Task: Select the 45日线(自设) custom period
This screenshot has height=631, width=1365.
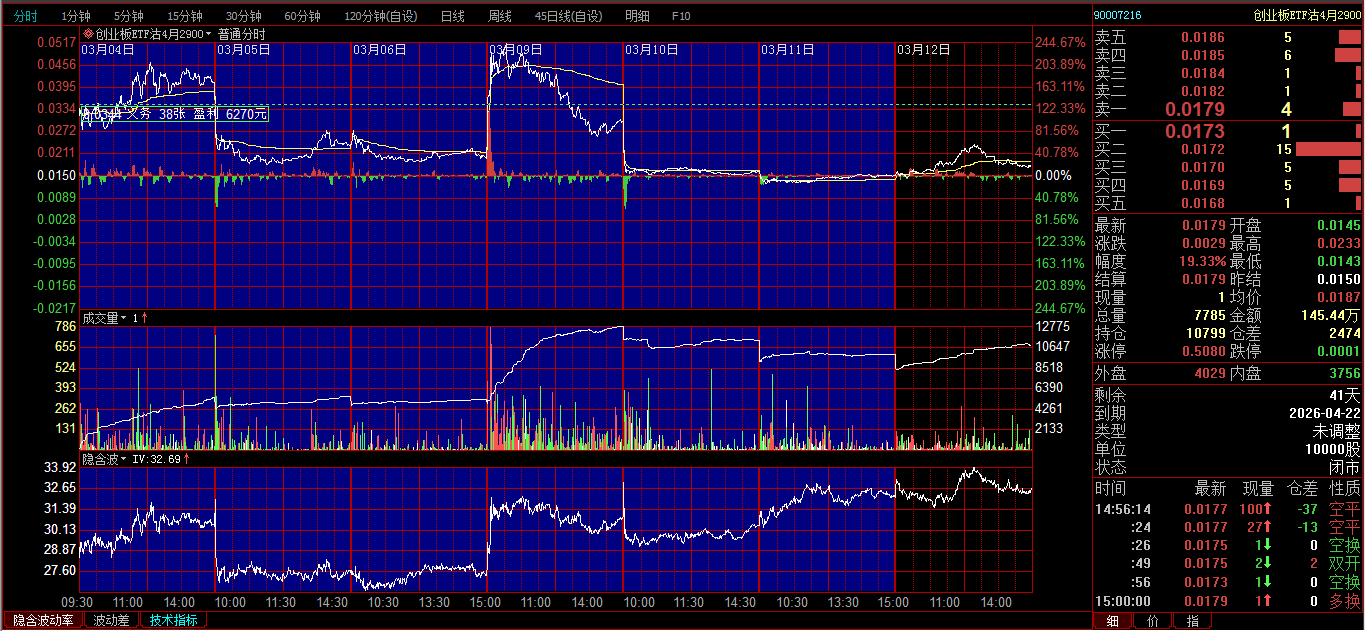Action: [569, 17]
